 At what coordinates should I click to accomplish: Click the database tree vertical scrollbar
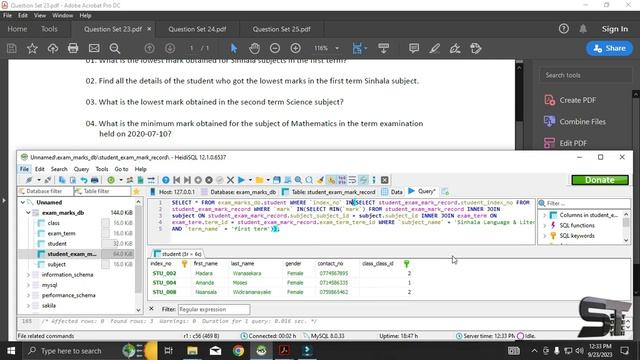pyautogui.click(x=138, y=256)
